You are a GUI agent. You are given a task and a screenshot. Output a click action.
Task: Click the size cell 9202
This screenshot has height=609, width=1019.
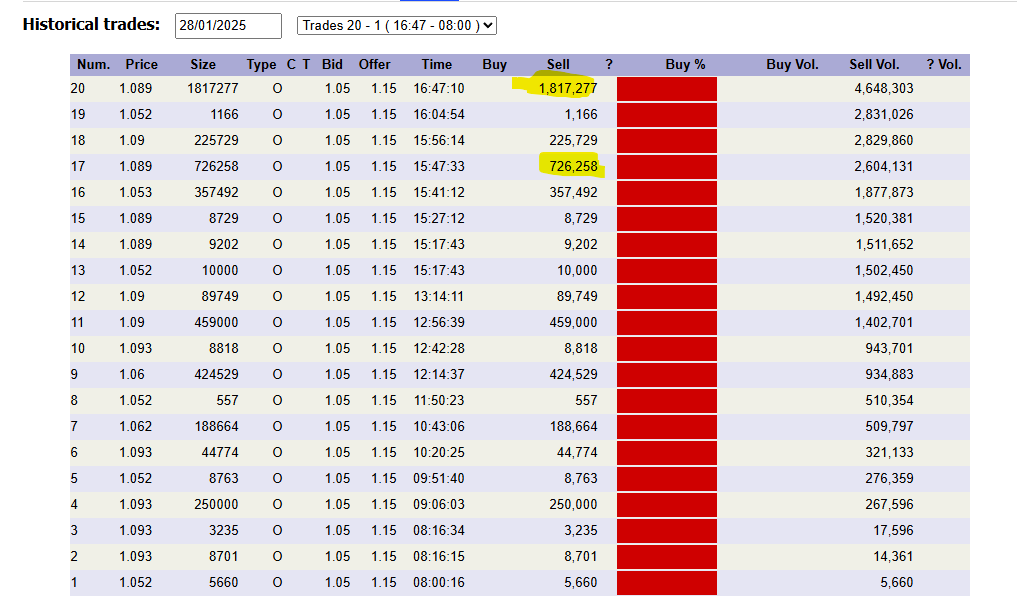[224, 244]
